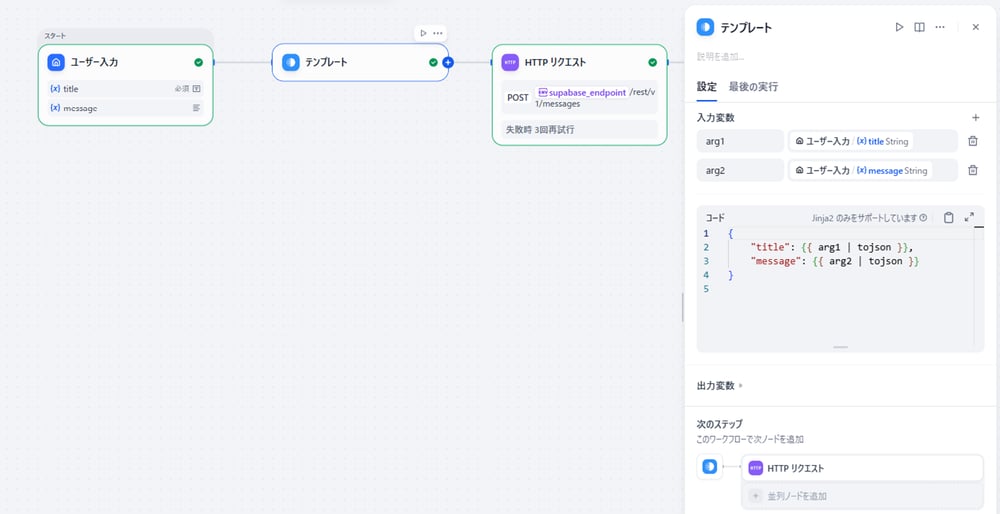The image size is (1000, 514).
Task: Open the more options menu in panel header
Action: tap(940, 27)
